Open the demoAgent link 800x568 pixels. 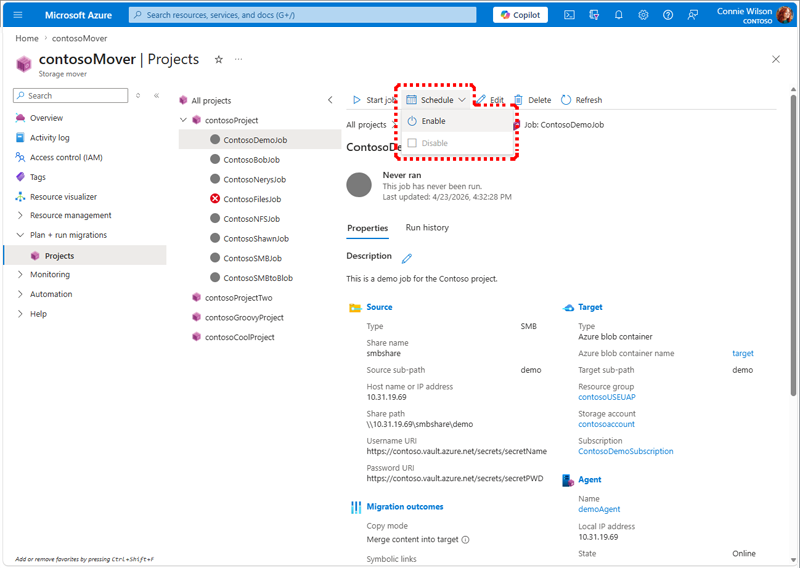coord(599,509)
